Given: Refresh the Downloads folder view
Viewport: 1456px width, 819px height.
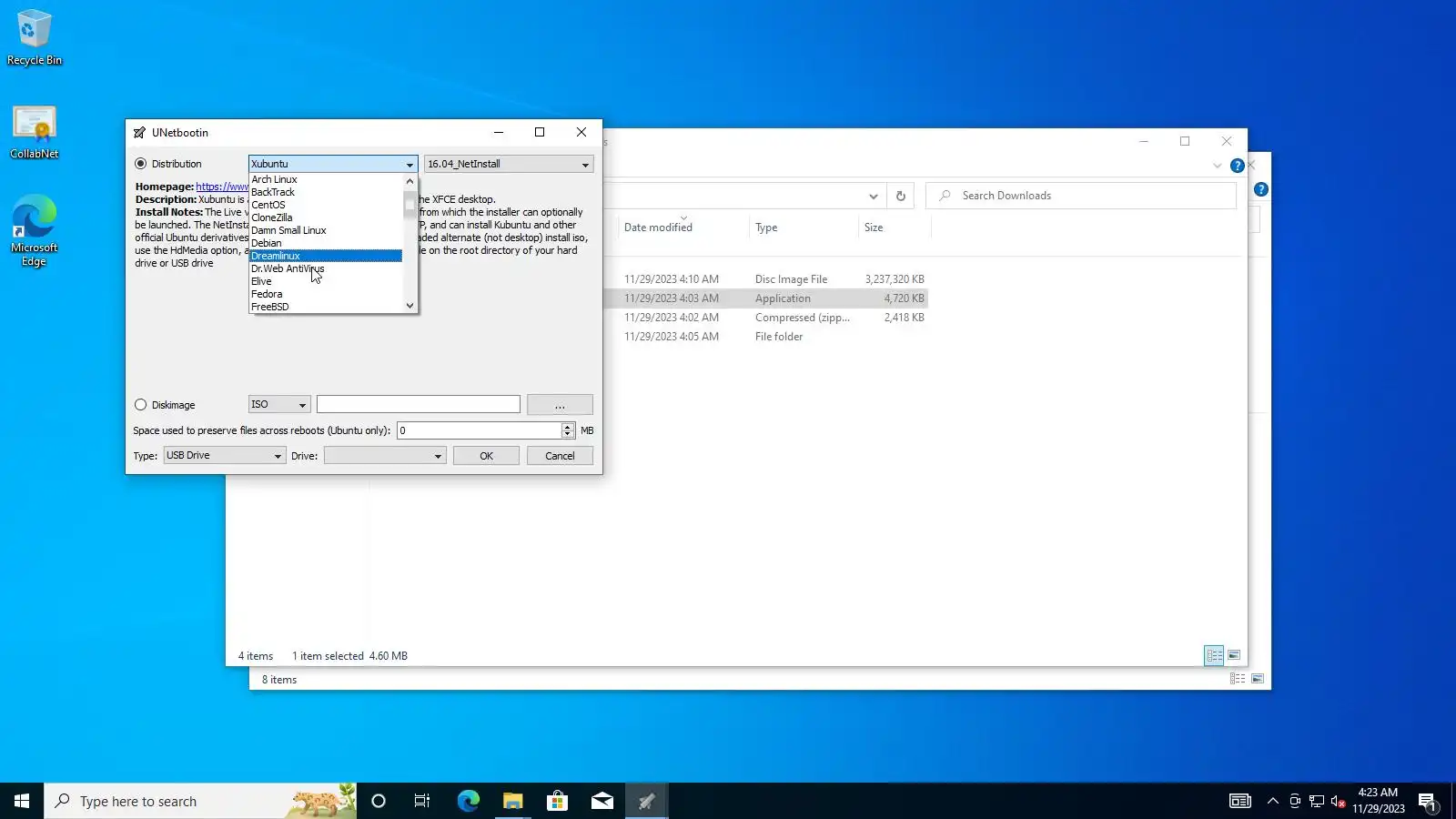Looking at the screenshot, I should point(900,196).
